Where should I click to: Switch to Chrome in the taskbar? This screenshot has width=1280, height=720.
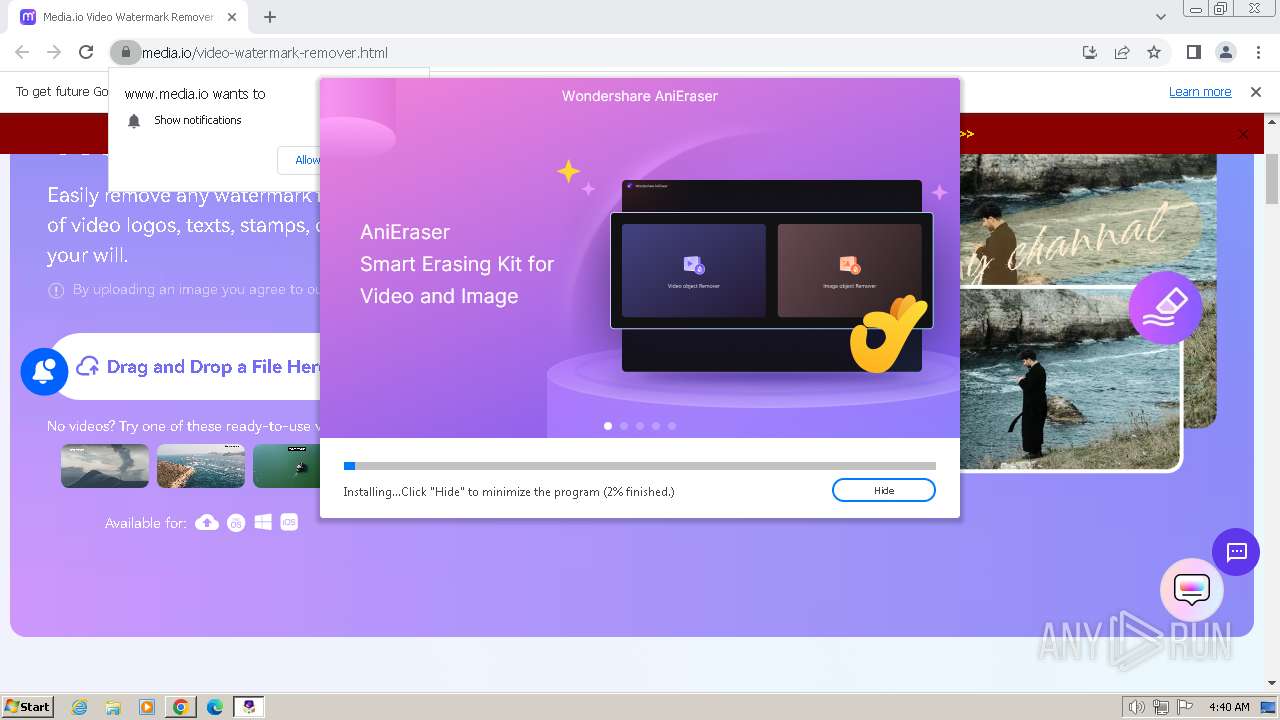[181, 707]
